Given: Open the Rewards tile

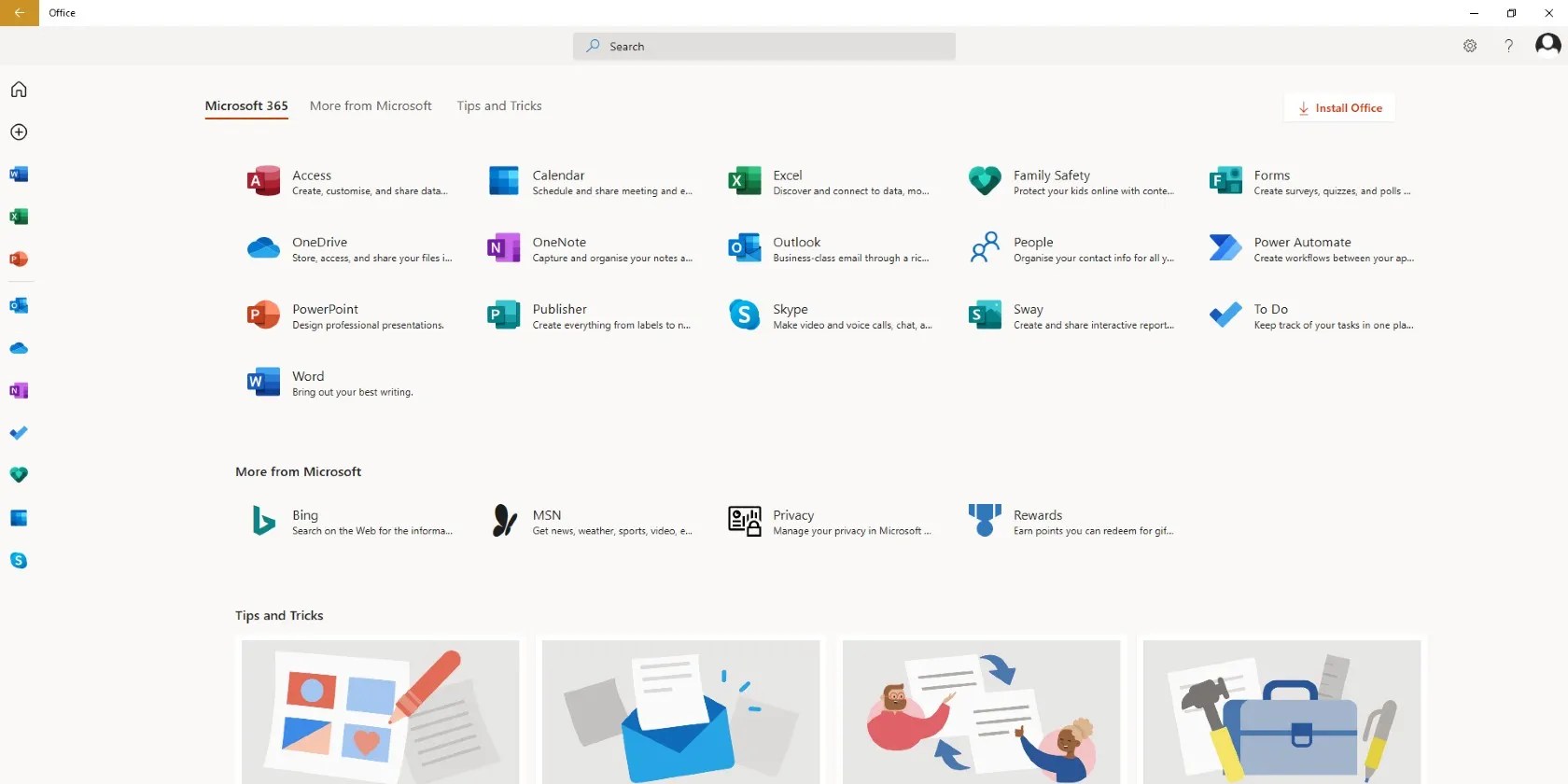Looking at the screenshot, I should (1071, 521).
